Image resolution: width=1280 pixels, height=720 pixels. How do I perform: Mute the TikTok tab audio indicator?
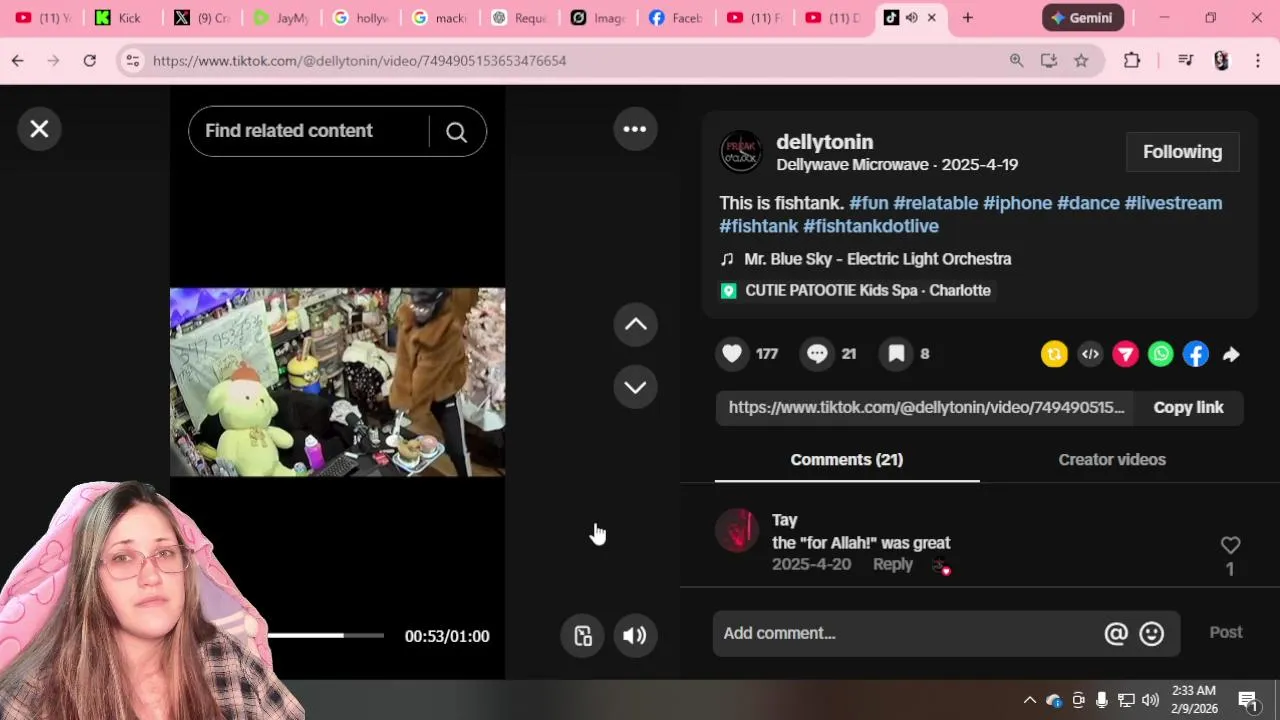pyautogui.click(x=911, y=18)
